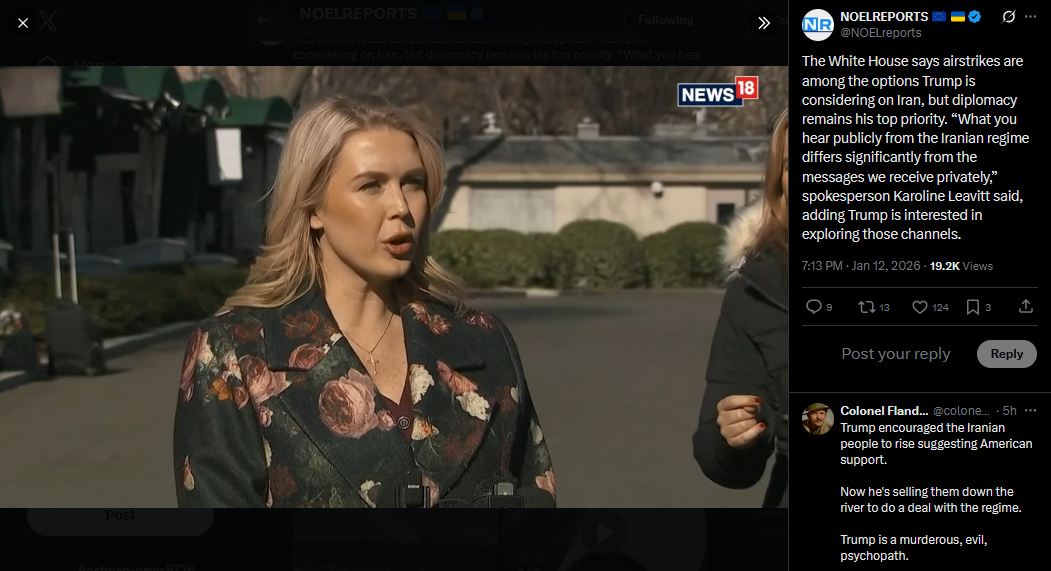Screen dimensions: 1051x571
Task: Open the NOELREPORTS display name link
Action: (x=883, y=17)
